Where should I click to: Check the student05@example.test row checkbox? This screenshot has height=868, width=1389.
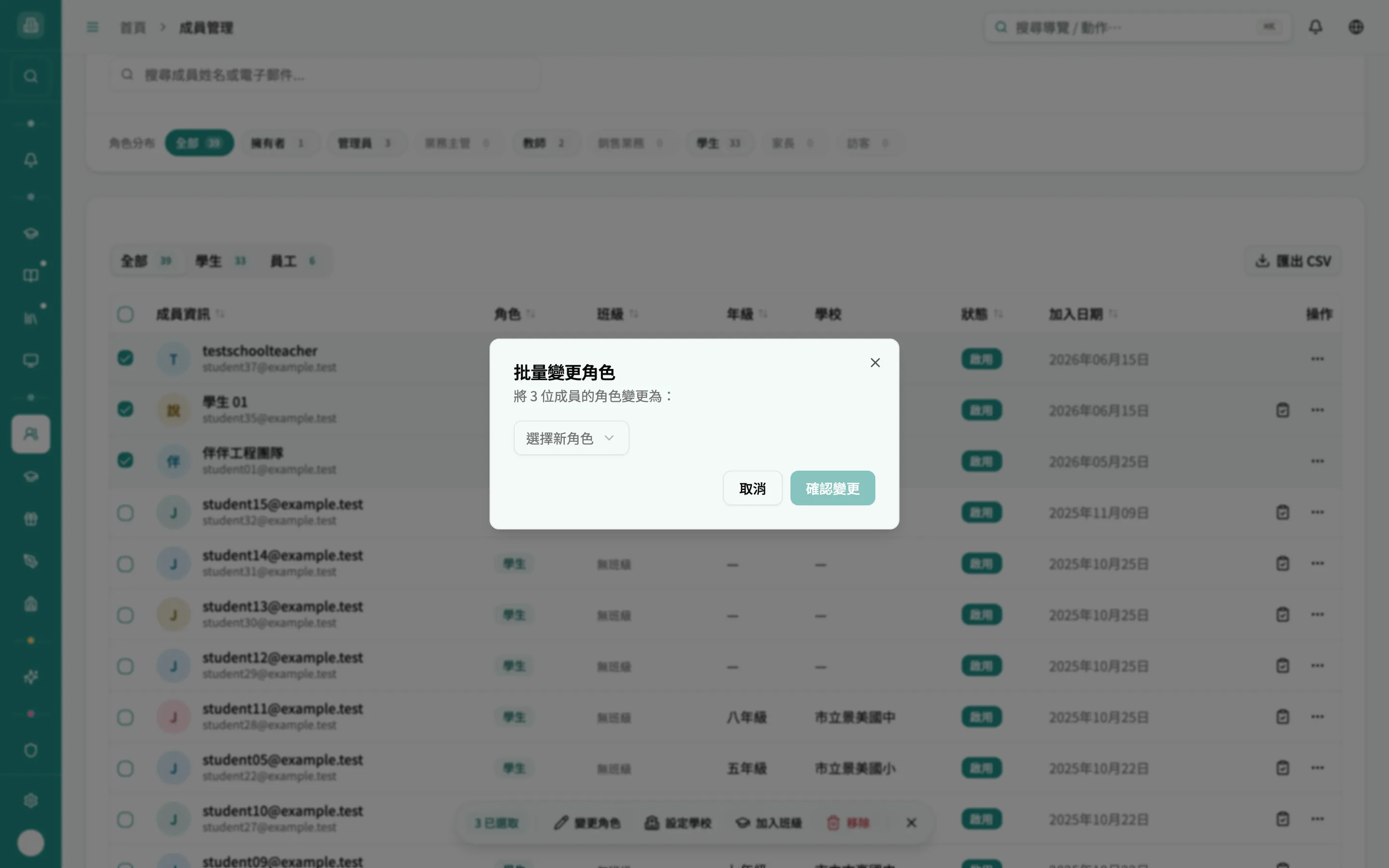[x=125, y=768]
